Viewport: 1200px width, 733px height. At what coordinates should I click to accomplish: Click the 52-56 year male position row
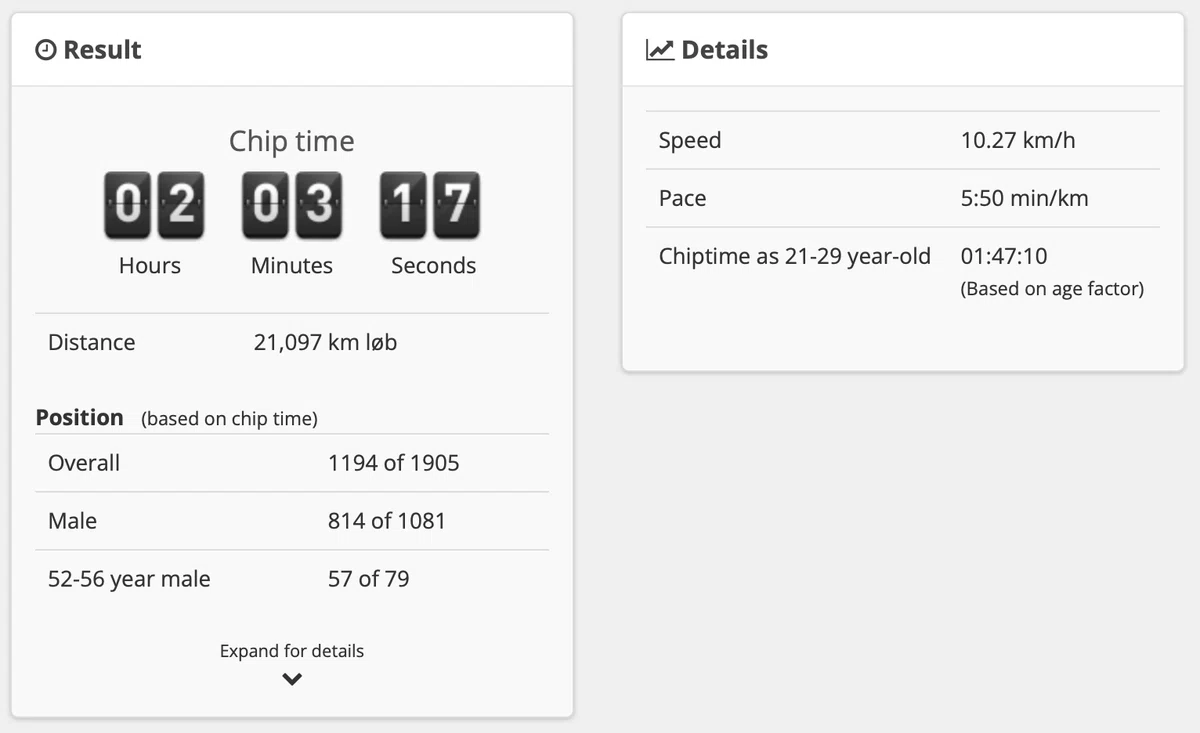click(292, 579)
